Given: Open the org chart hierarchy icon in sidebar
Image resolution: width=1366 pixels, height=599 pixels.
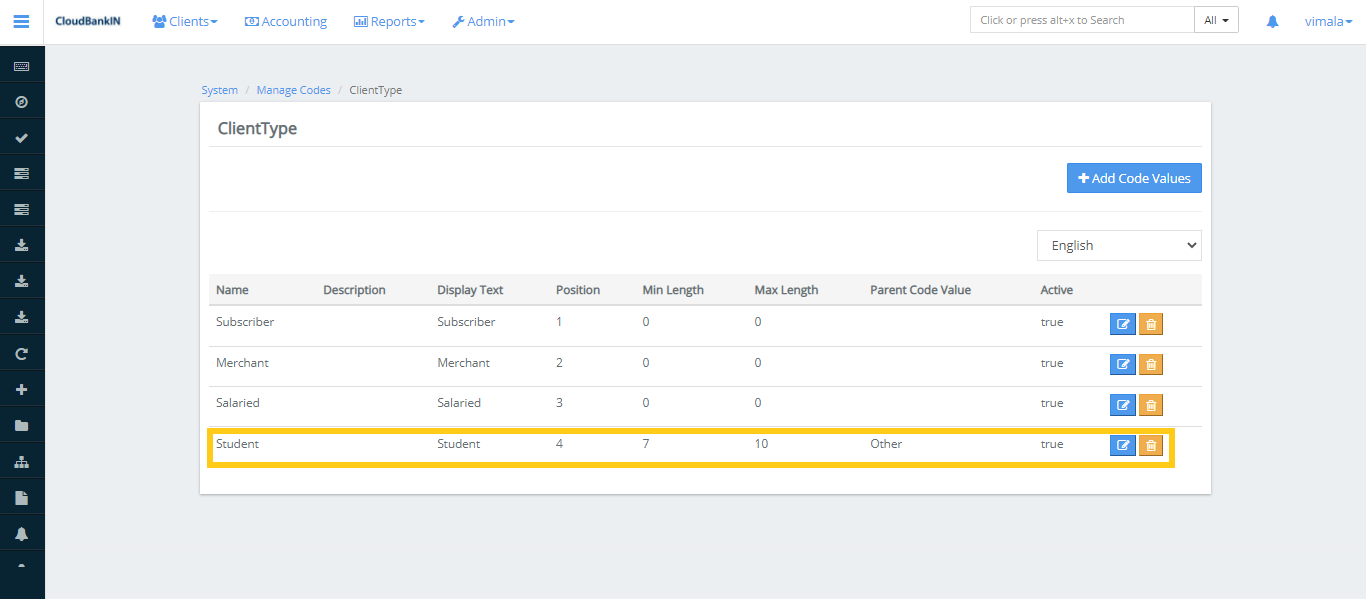Looking at the screenshot, I should 21,461.
